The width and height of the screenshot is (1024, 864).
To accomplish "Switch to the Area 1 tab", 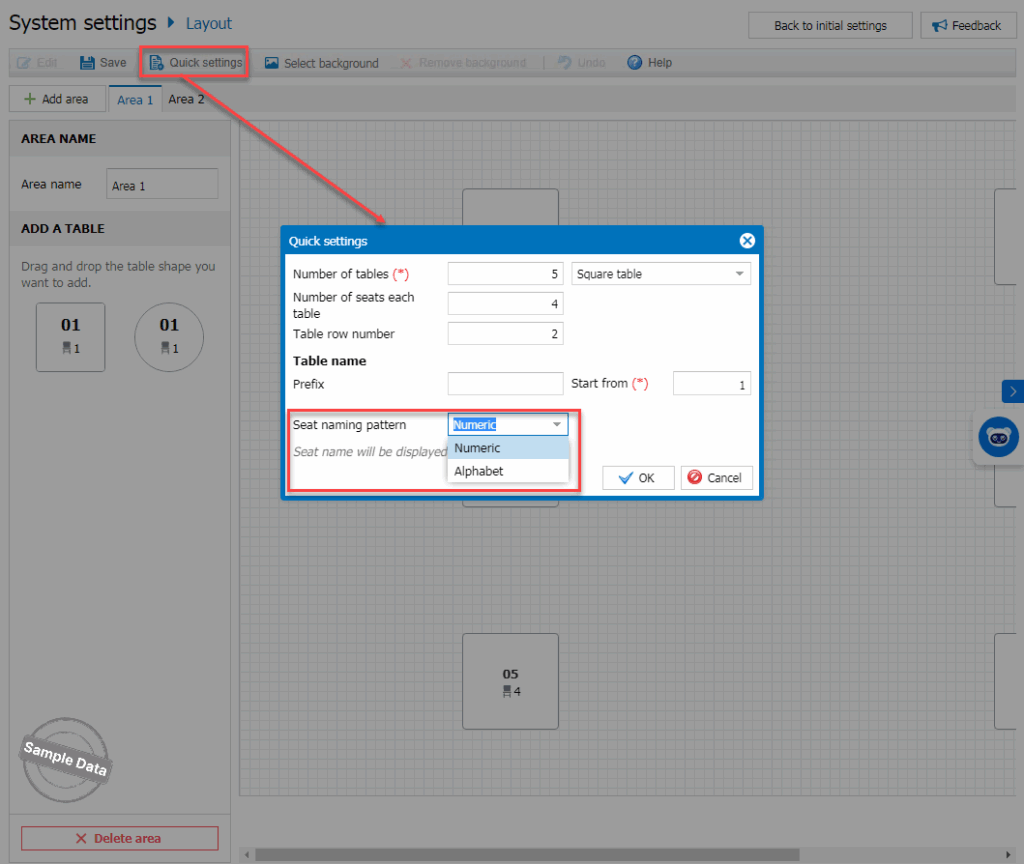I will [135, 100].
